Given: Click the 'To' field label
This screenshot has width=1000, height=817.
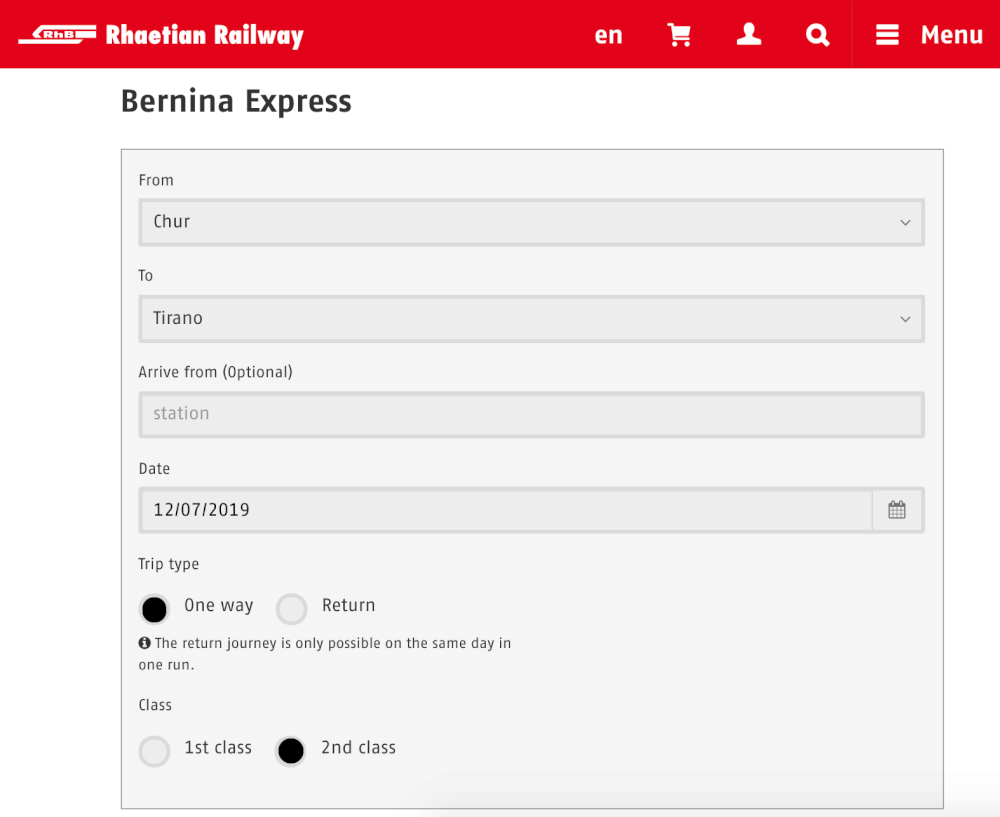Looking at the screenshot, I should (145, 276).
